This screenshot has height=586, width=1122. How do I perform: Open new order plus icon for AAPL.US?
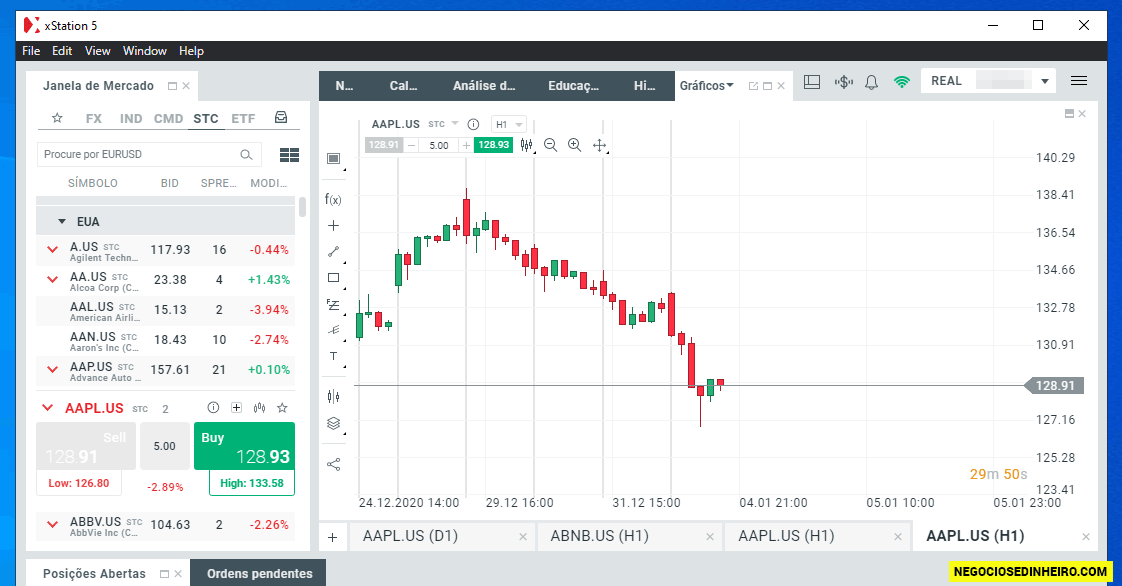point(236,408)
